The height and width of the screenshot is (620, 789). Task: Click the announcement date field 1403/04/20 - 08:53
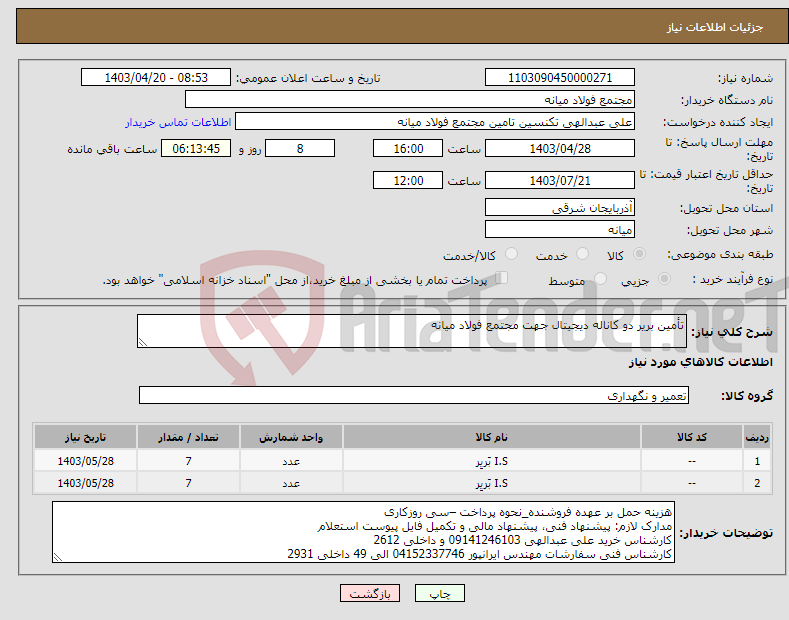tap(156, 78)
